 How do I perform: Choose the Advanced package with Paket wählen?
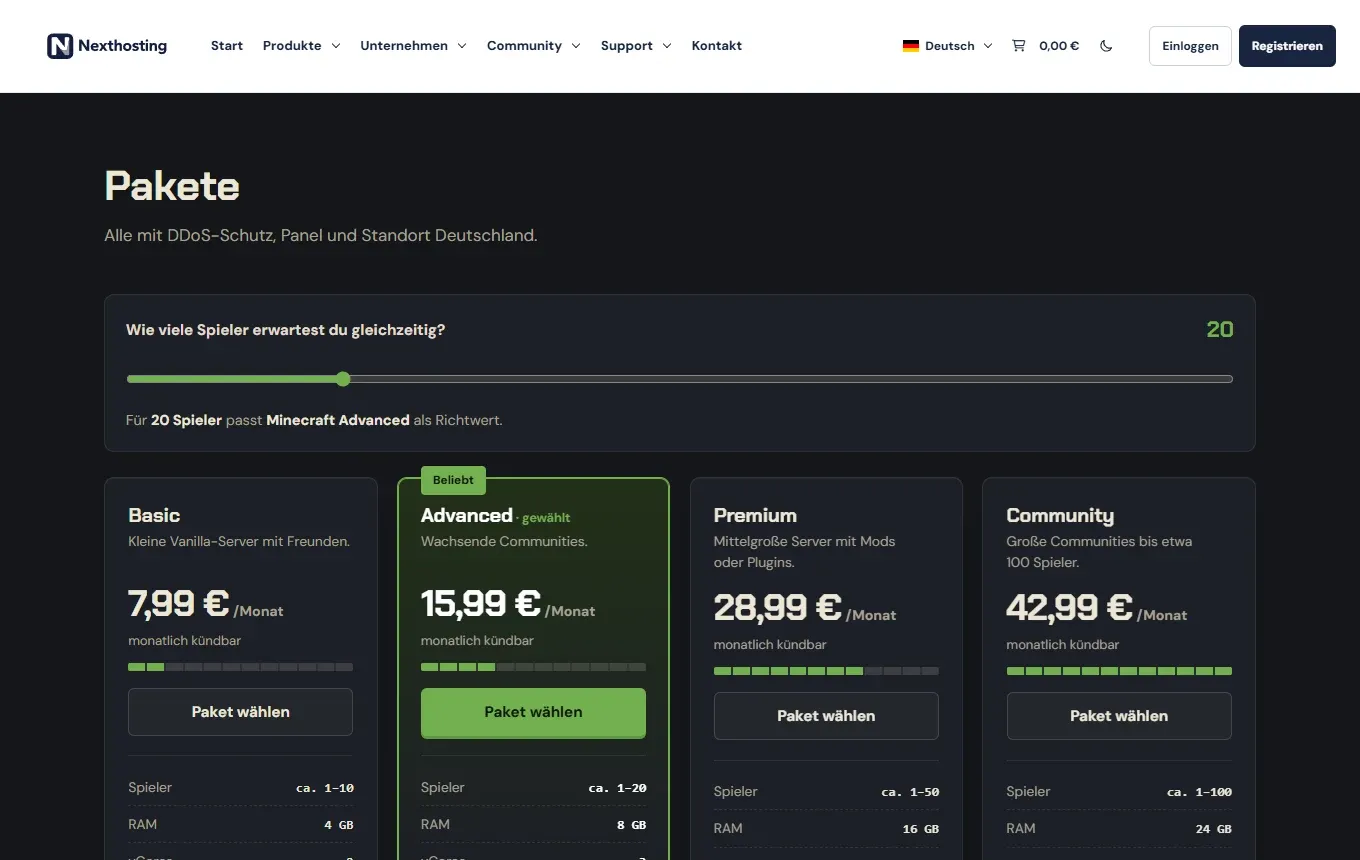(533, 713)
